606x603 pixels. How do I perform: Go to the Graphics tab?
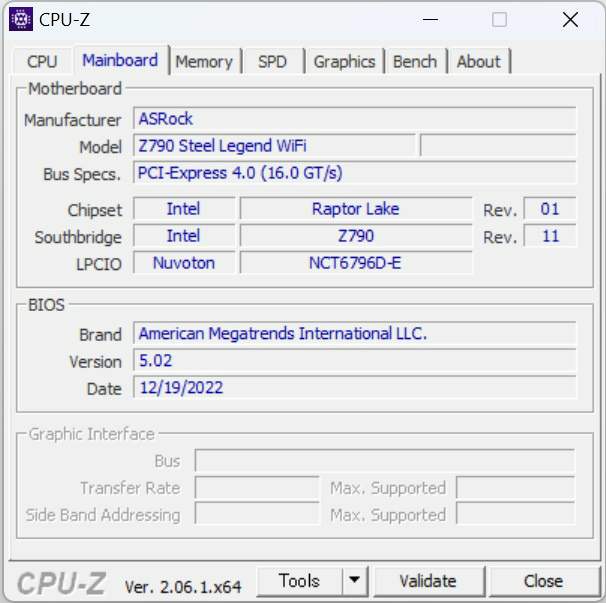(344, 61)
